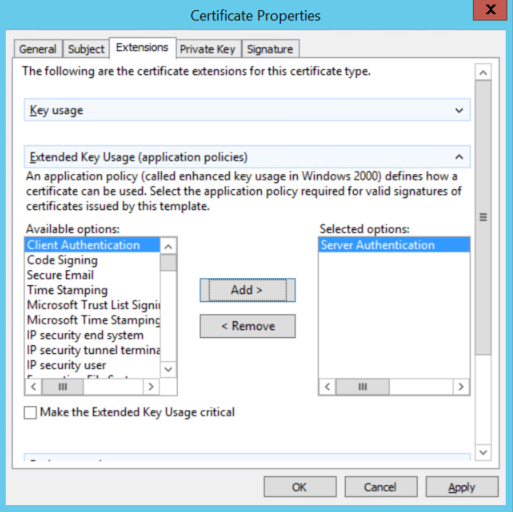The image size is (513, 512).
Task: Cancel the Certificate Properties dialog
Action: click(381, 487)
